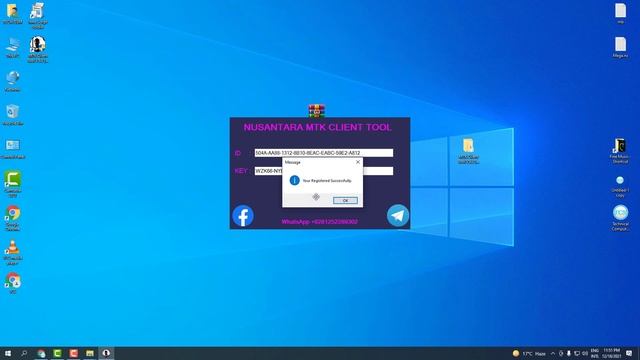Close the Message dialog with the X
This screenshot has height=360, width=640.
tap(358, 162)
